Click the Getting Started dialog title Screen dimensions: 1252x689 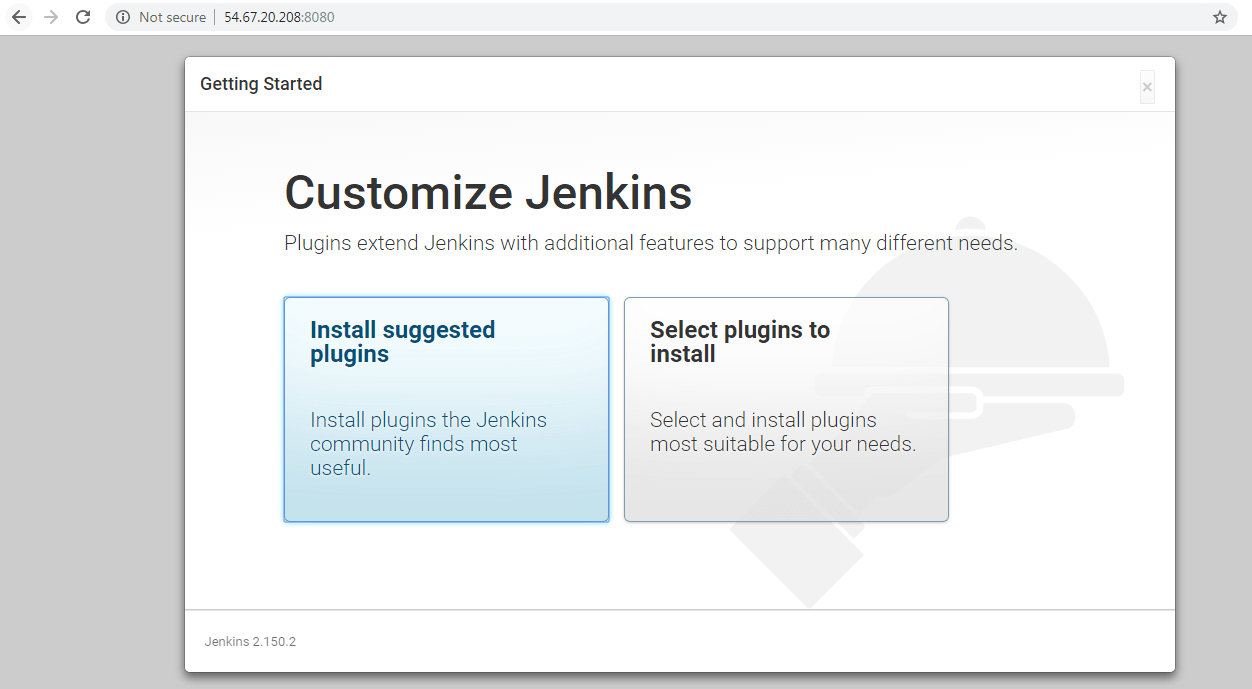click(x=261, y=84)
